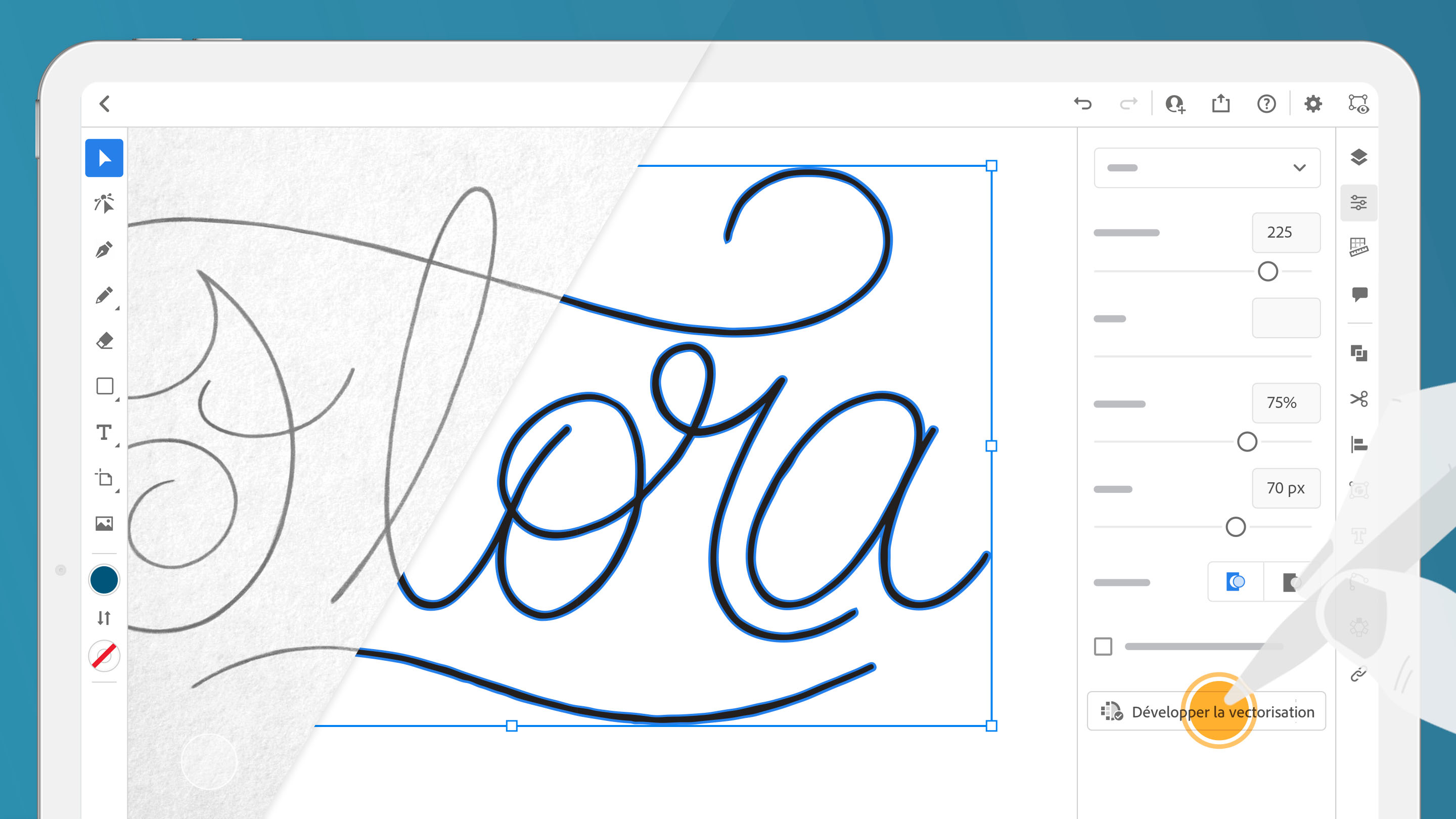Activate the Eraser tool
1456x819 pixels.
click(x=104, y=340)
